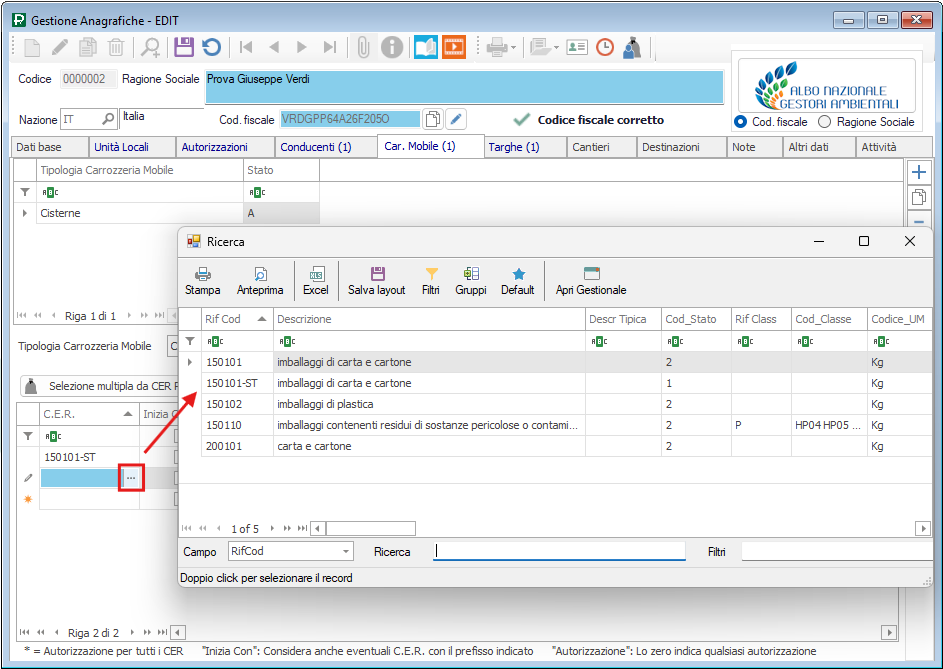This screenshot has height=669, width=943.
Task: Click the ellipsis button in the C.E.R. cell
Action: pyautogui.click(x=131, y=478)
